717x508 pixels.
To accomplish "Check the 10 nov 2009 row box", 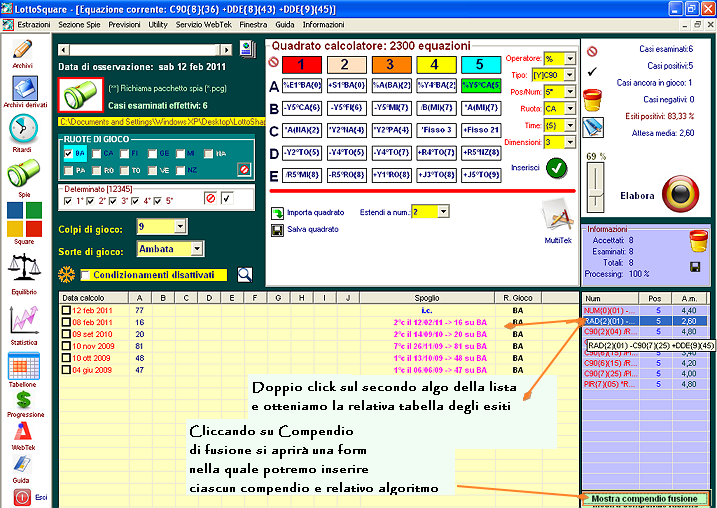I will click(x=66, y=346).
